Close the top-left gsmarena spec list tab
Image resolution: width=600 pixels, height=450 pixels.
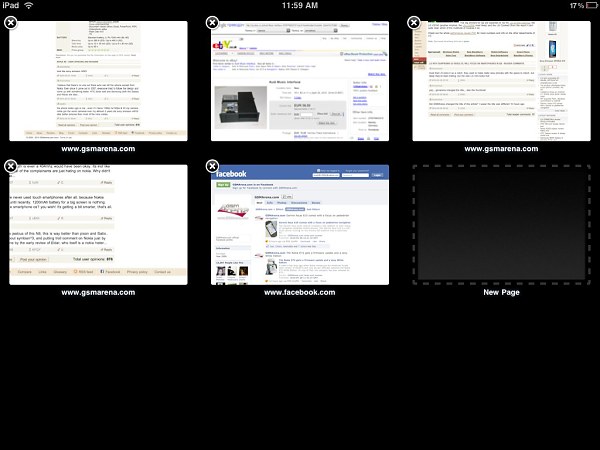10,22
